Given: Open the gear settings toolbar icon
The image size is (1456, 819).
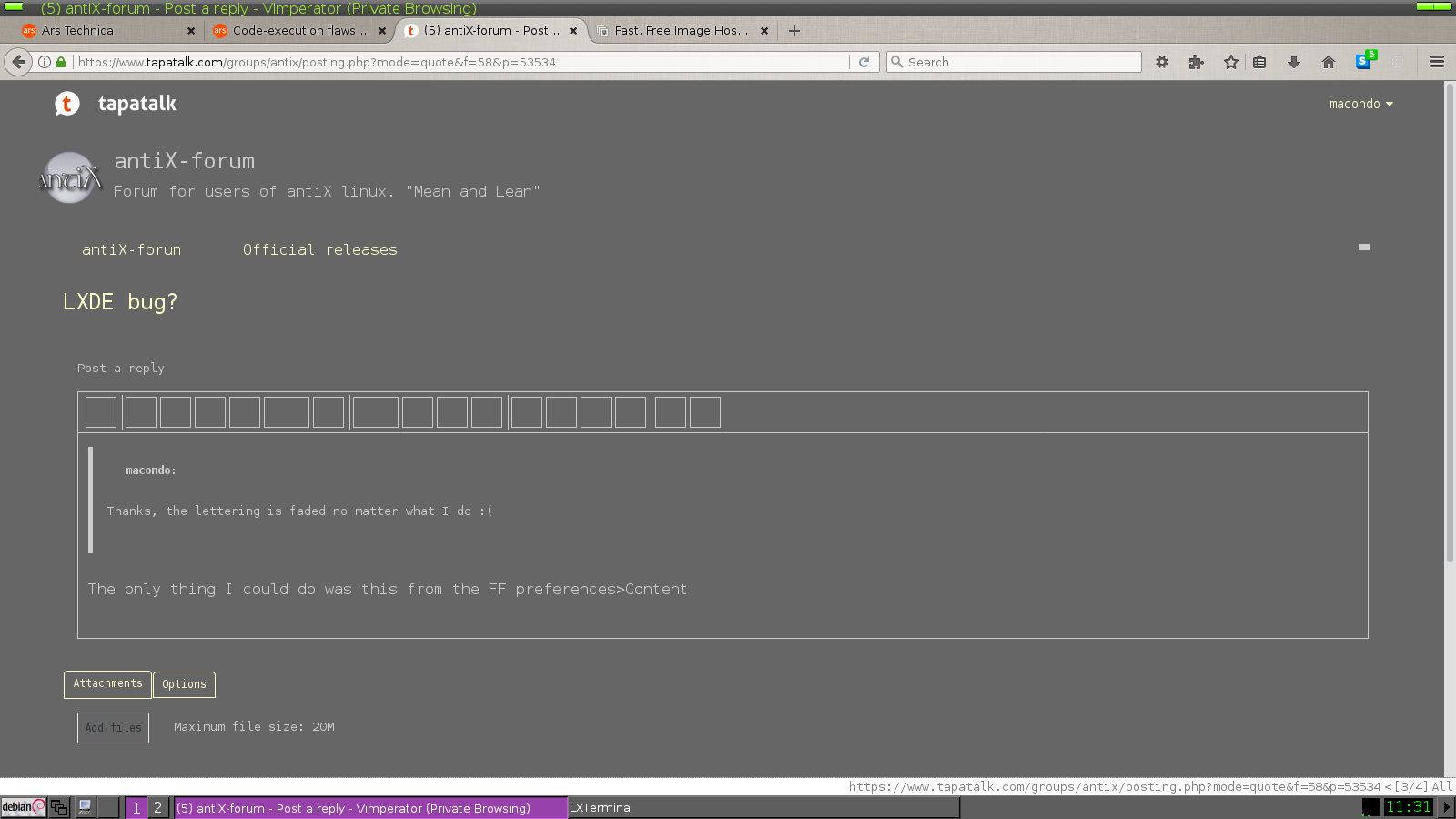Looking at the screenshot, I should coord(1162,62).
